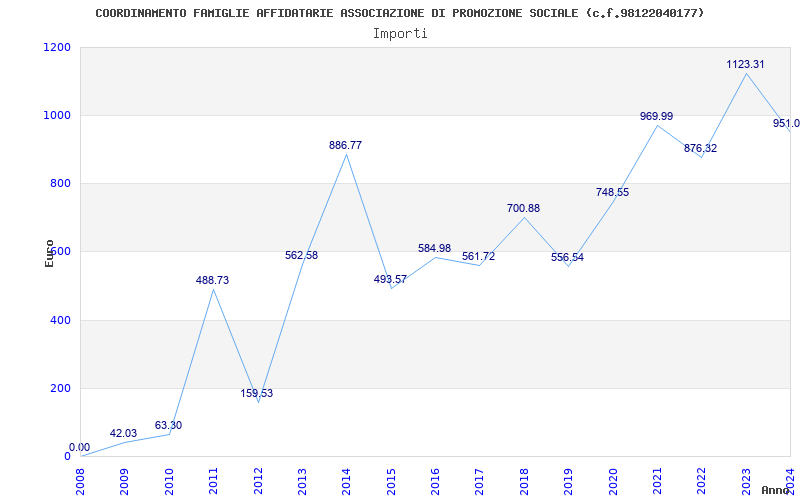Click the 2019 year tick label
800x500 pixels.
[568, 482]
